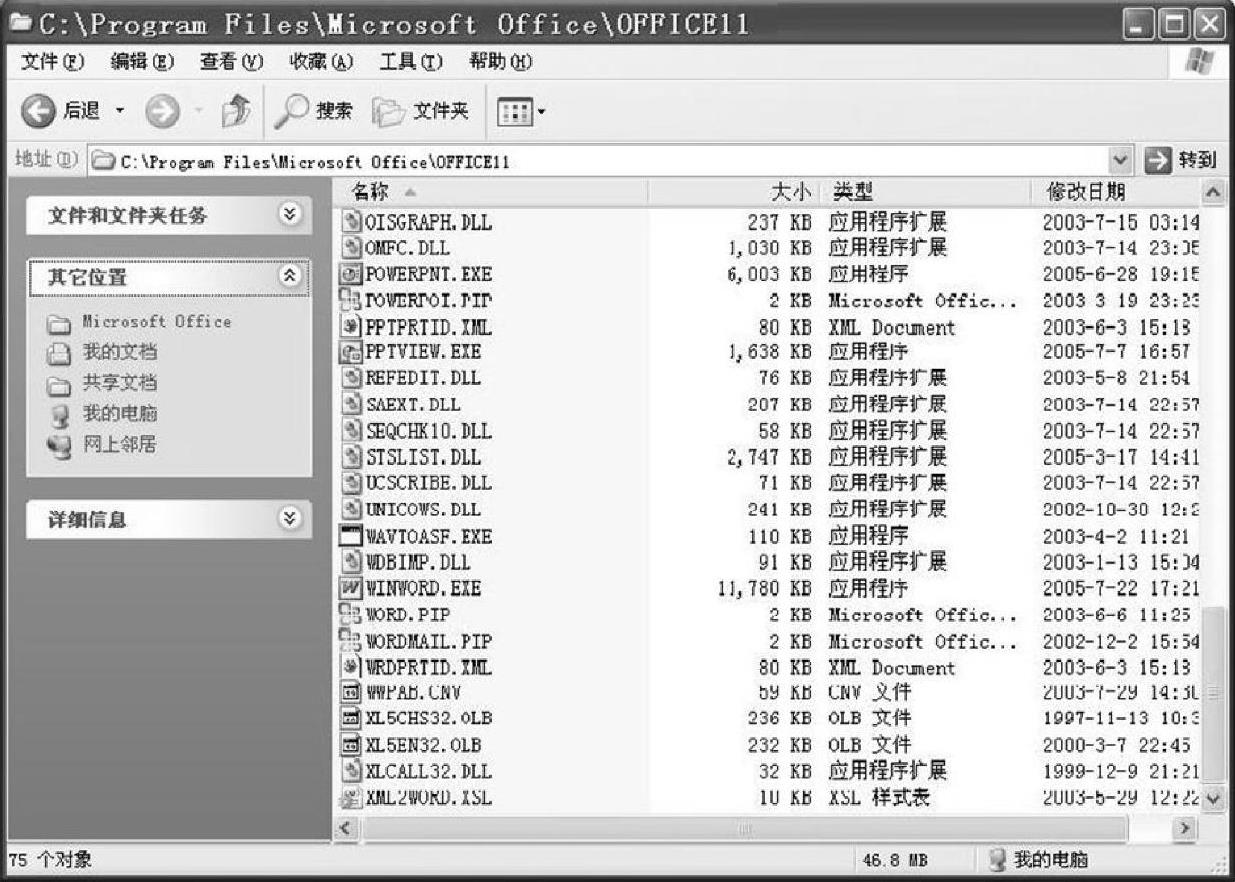Open the 我的文档 link
This screenshot has height=882, width=1235.
tap(119, 352)
